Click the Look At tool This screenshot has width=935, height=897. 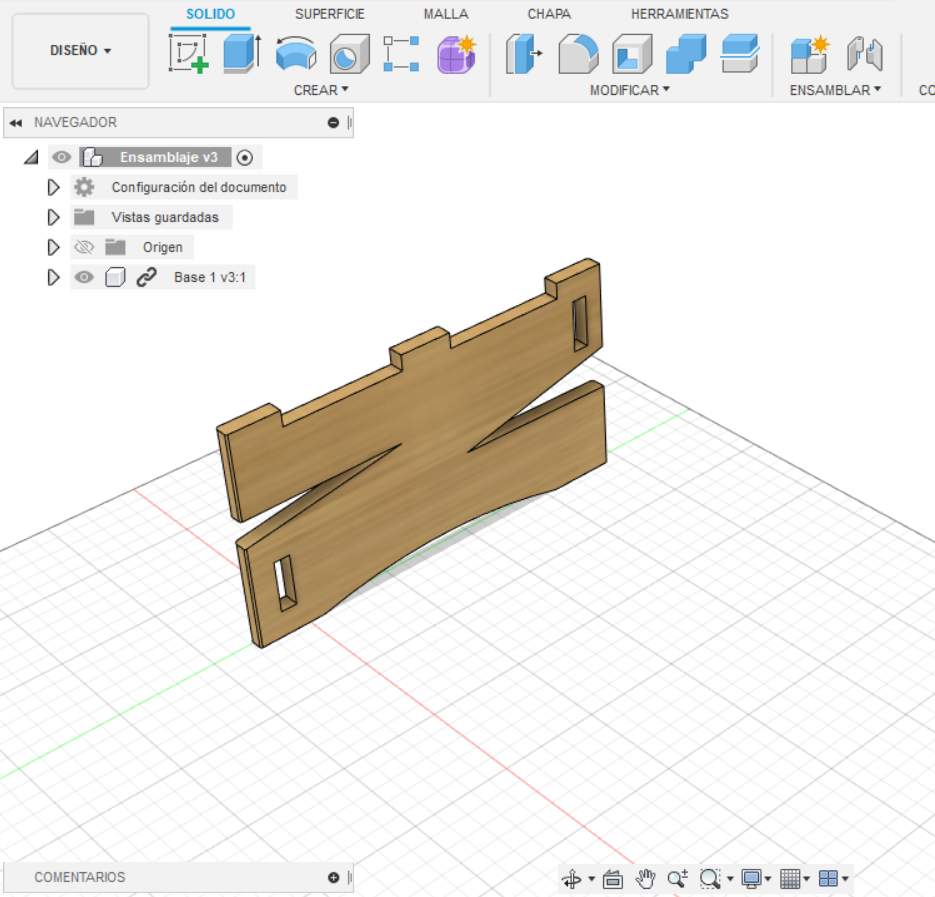pyautogui.click(x=612, y=879)
